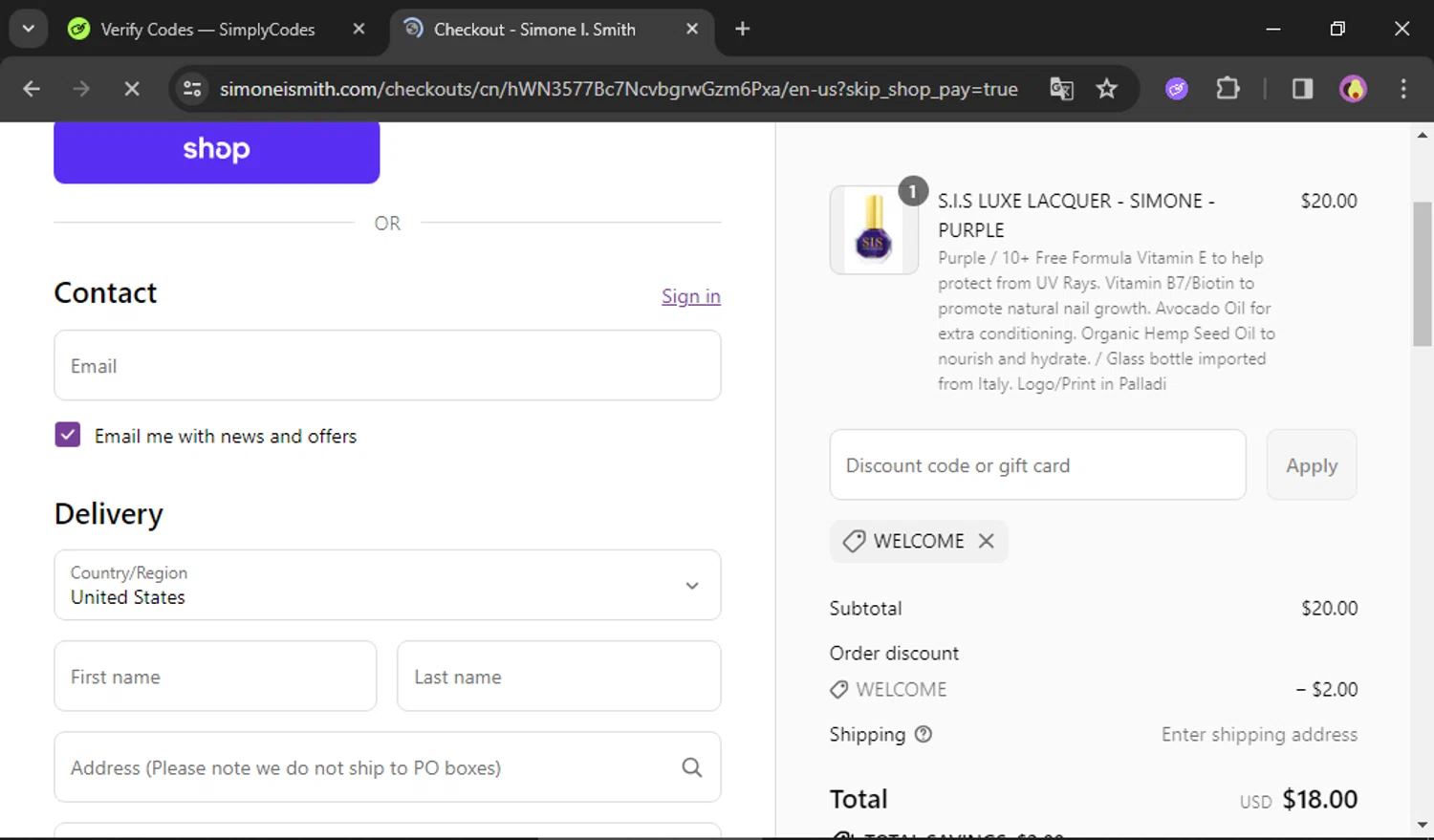Click the forward navigation arrow
Image resolution: width=1434 pixels, height=840 pixels.
pyautogui.click(x=81, y=89)
